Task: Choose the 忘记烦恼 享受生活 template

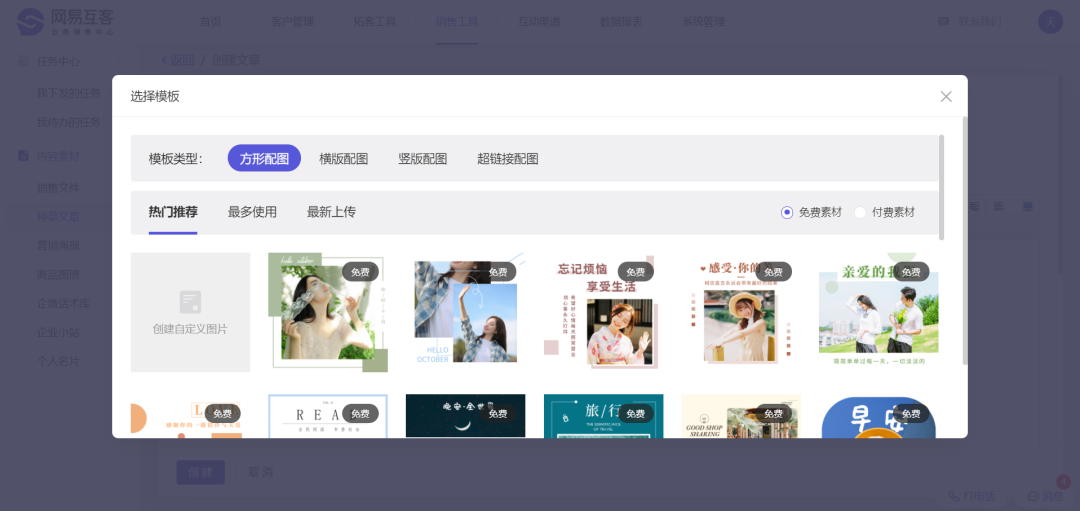Action: [603, 312]
